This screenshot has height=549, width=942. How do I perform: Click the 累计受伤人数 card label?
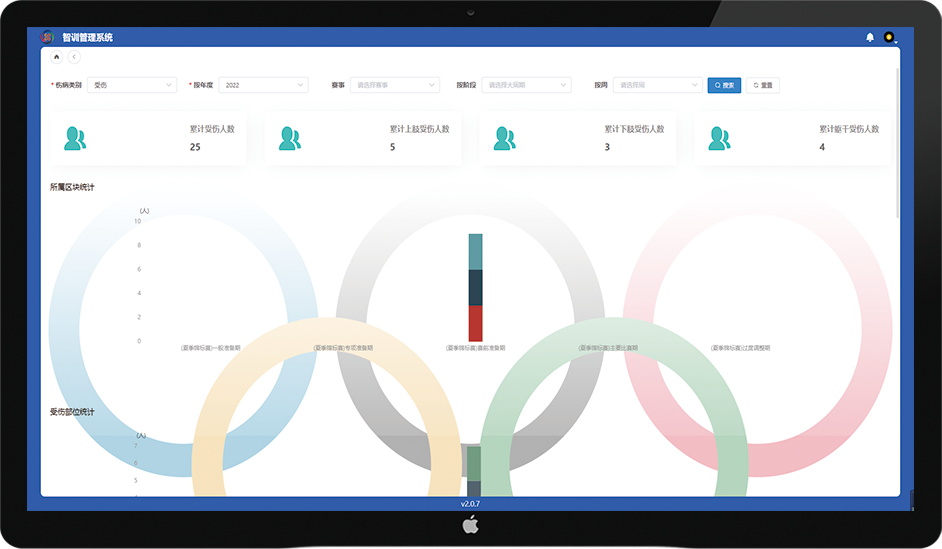212,129
